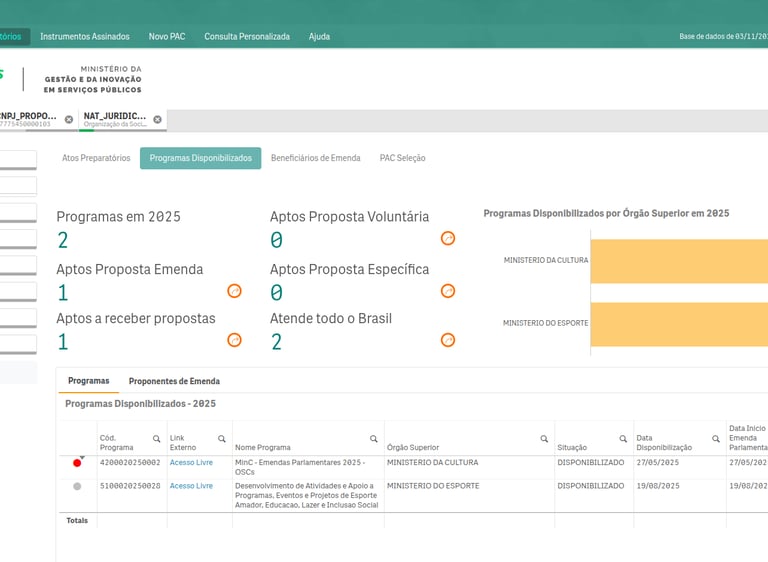Click Situação column header
The image size is (768, 562).
(572, 447)
